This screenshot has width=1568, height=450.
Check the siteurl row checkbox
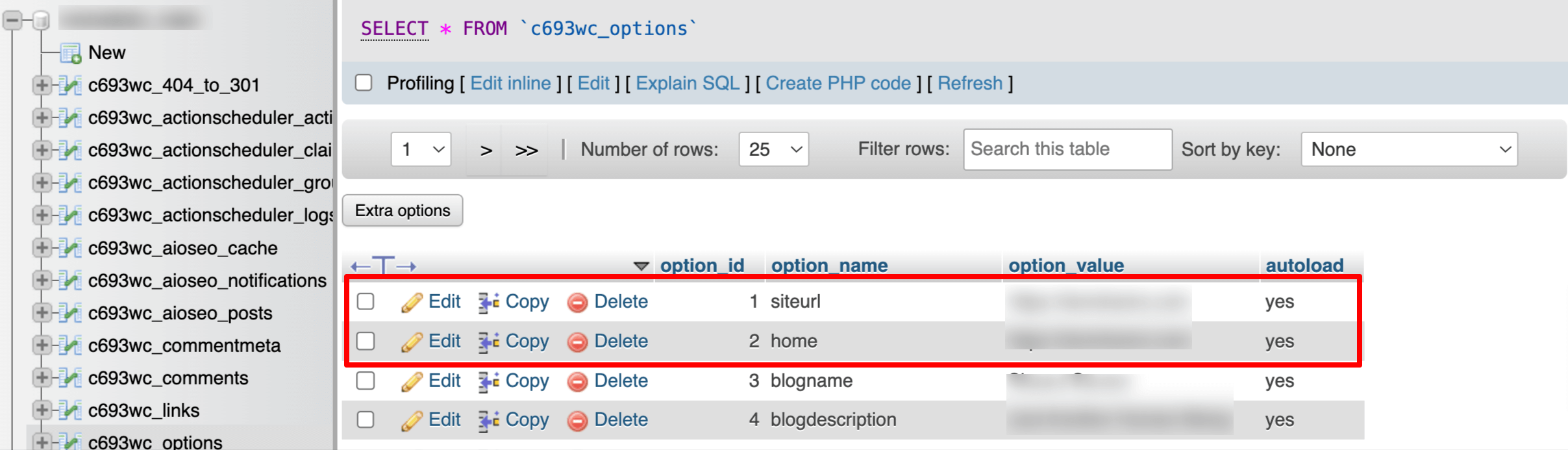366,301
